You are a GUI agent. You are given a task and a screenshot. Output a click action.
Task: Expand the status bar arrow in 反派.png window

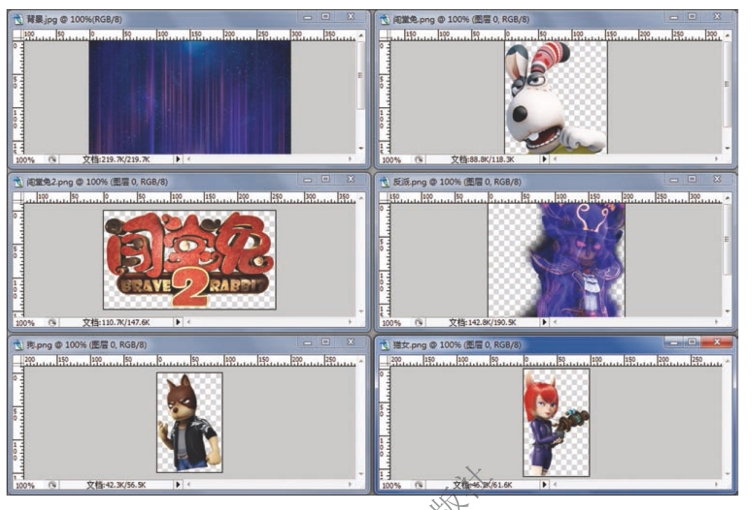coord(544,323)
